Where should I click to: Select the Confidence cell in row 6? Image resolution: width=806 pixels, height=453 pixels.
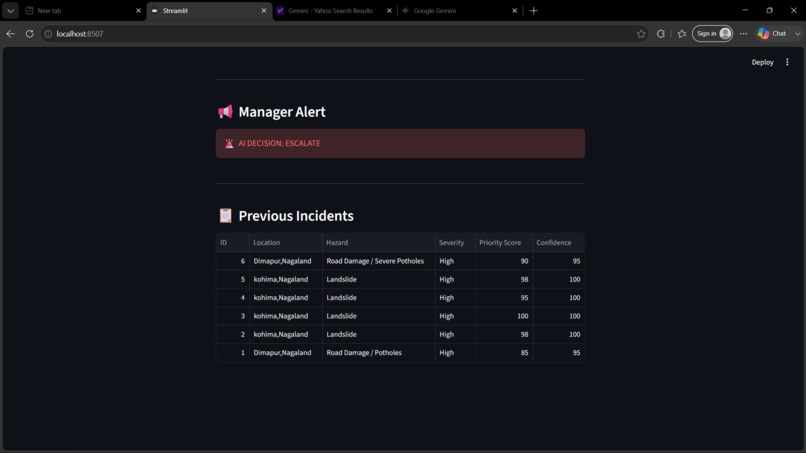click(x=559, y=261)
